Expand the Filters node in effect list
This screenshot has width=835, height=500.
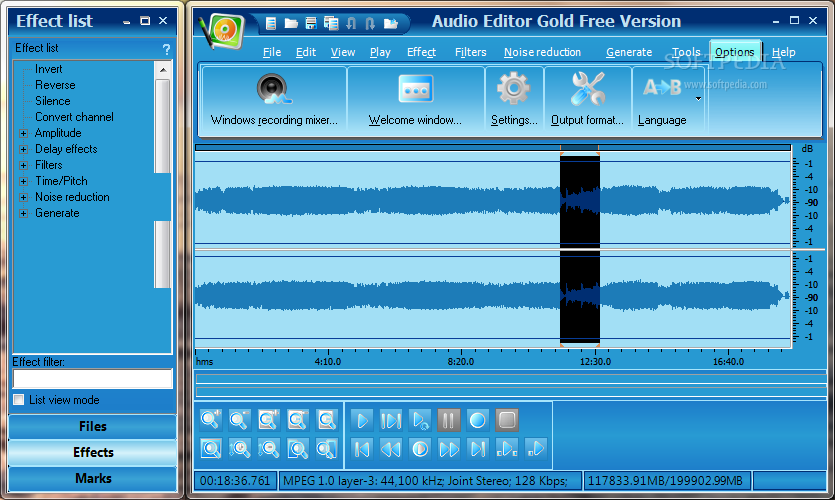point(23,165)
